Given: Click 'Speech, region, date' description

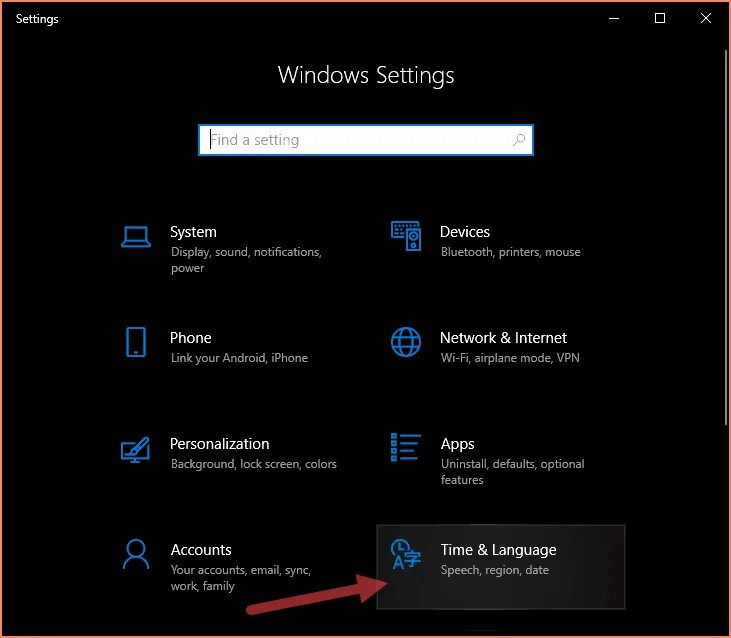Looking at the screenshot, I should (495, 570).
